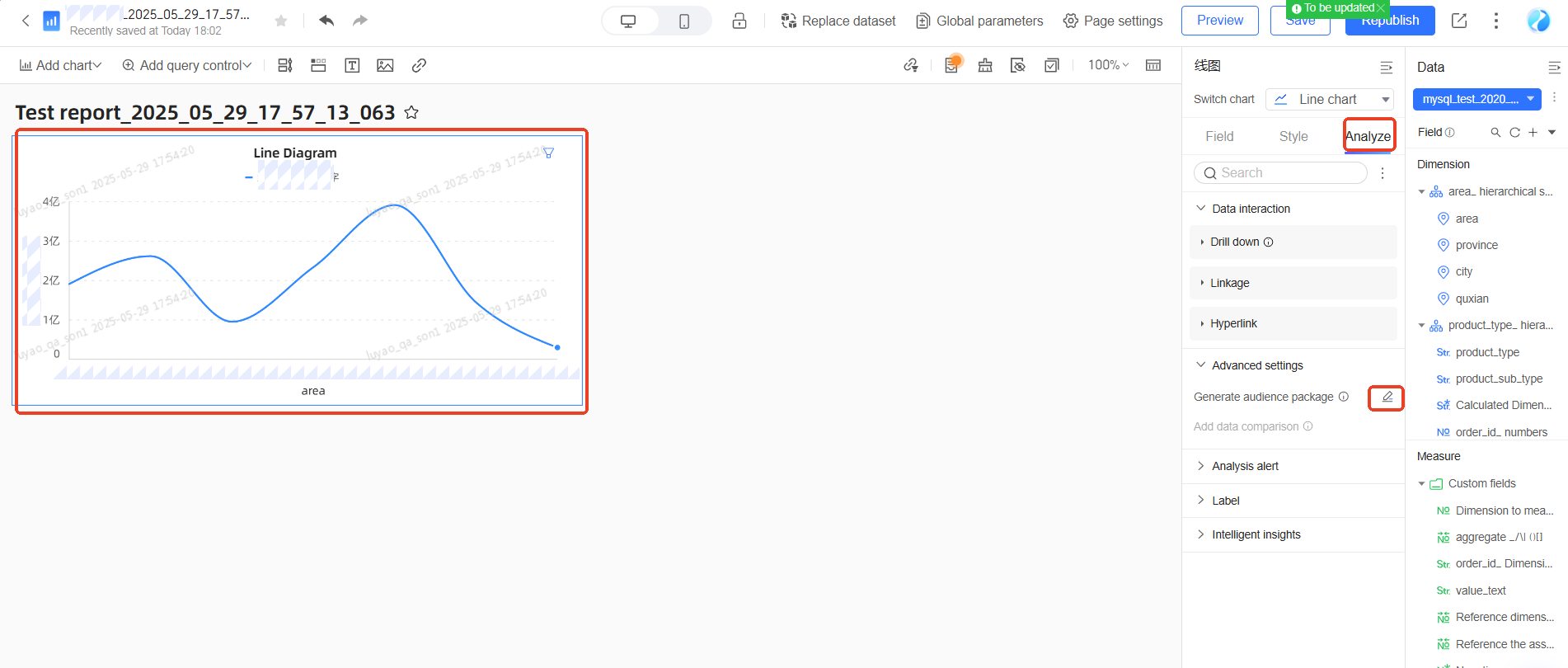This screenshot has height=668, width=1568.
Task: Click the endpoint on the line chart
Action: pos(557,347)
